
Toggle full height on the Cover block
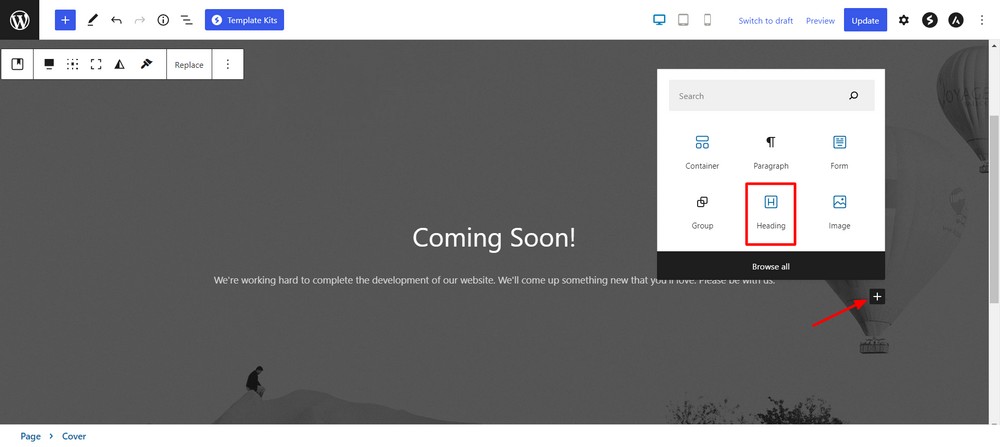[96, 64]
